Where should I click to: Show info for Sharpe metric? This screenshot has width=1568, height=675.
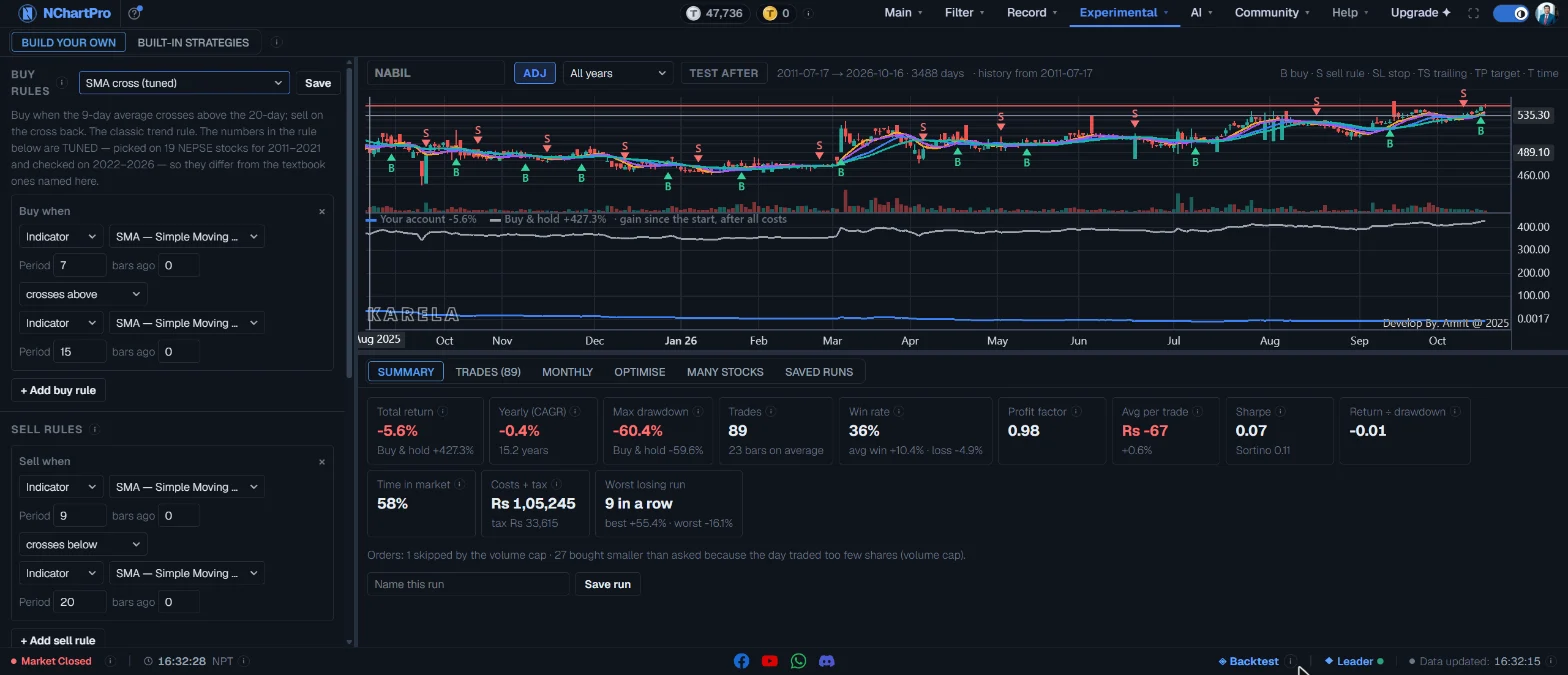coord(1280,411)
